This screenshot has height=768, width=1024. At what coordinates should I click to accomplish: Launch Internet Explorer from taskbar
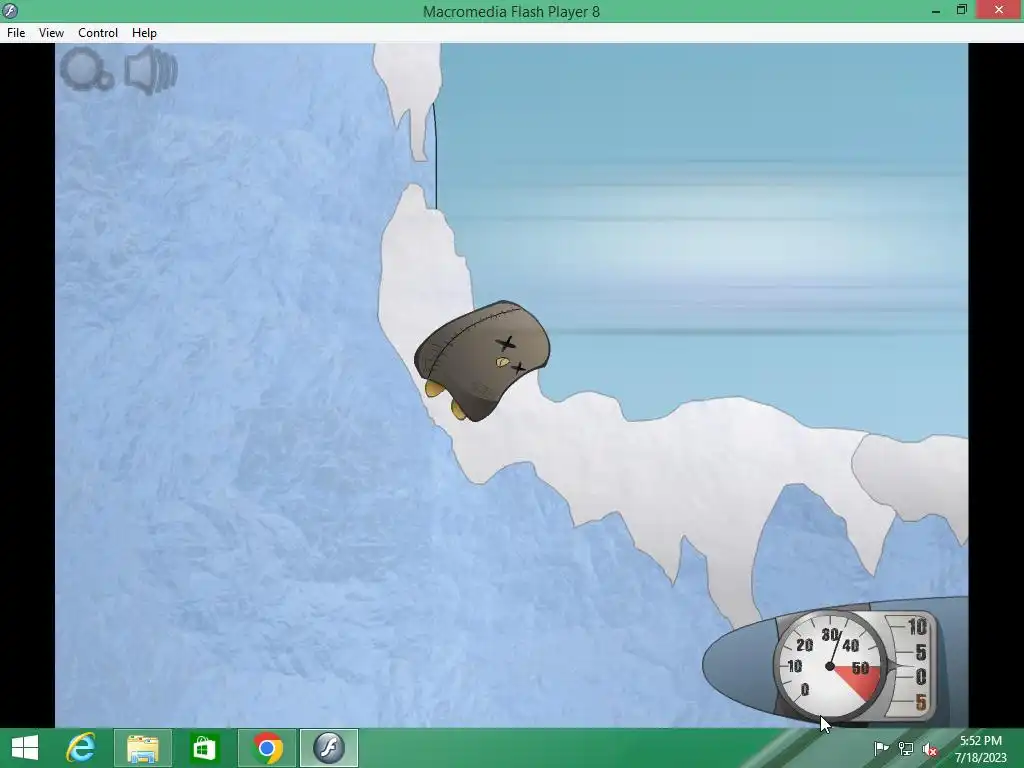click(81, 748)
